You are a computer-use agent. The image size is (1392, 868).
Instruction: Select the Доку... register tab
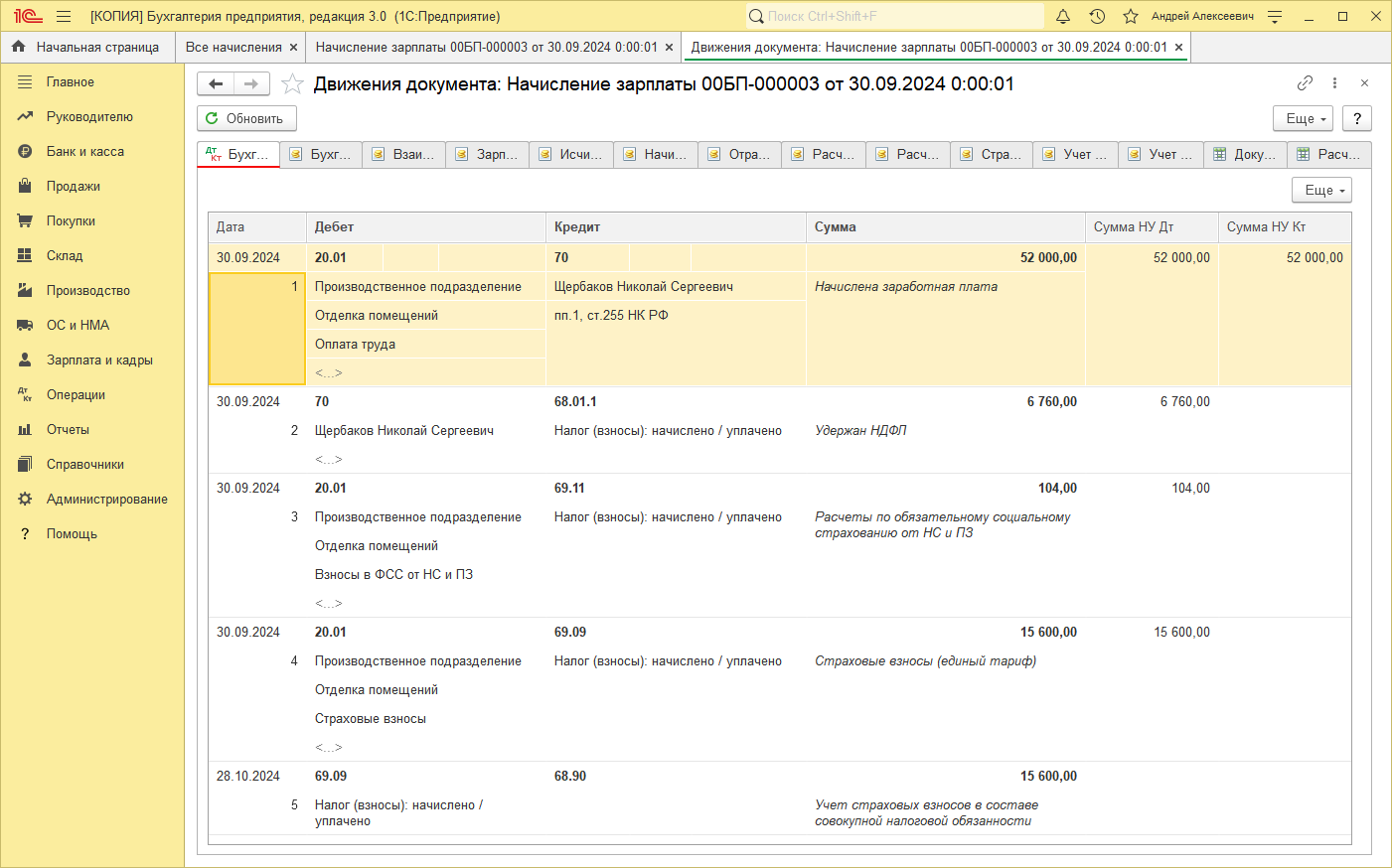1245,154
